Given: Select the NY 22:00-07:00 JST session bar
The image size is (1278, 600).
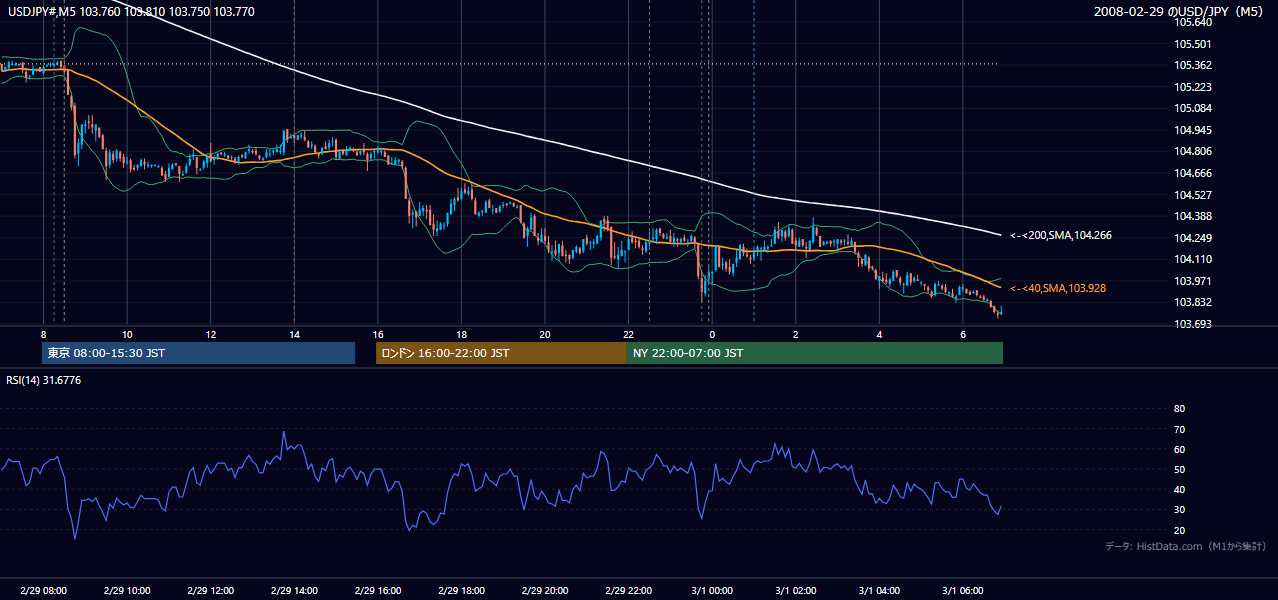Looking at the screenshot, I should [x=815, y=353].
